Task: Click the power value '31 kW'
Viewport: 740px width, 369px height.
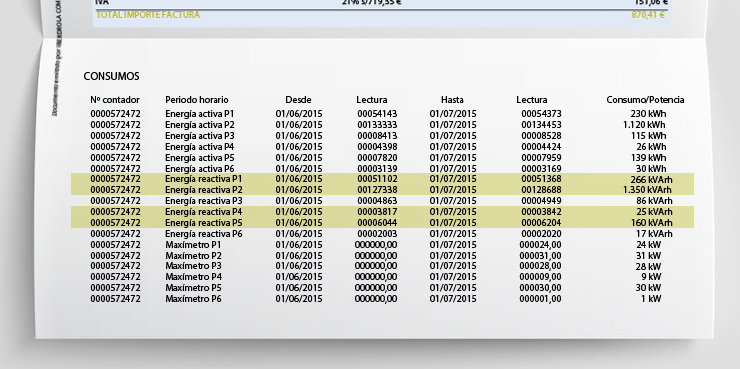Action: tap(649, 256)
